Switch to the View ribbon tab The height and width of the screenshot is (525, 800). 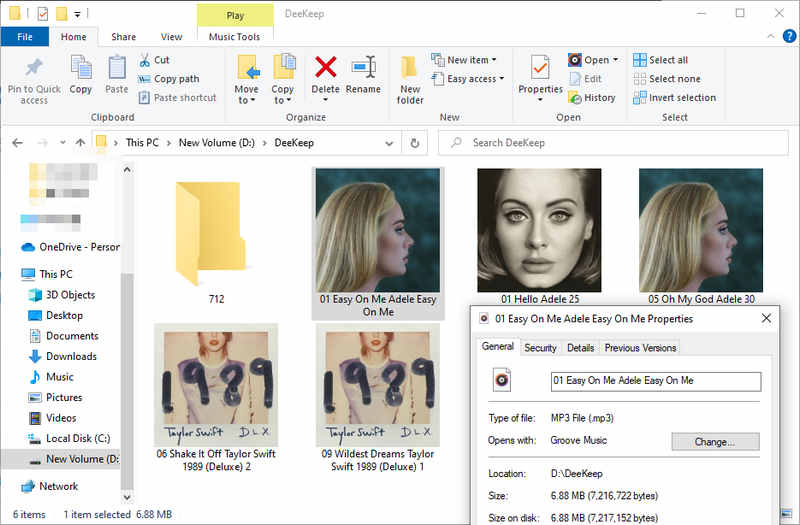coord(171,37)
